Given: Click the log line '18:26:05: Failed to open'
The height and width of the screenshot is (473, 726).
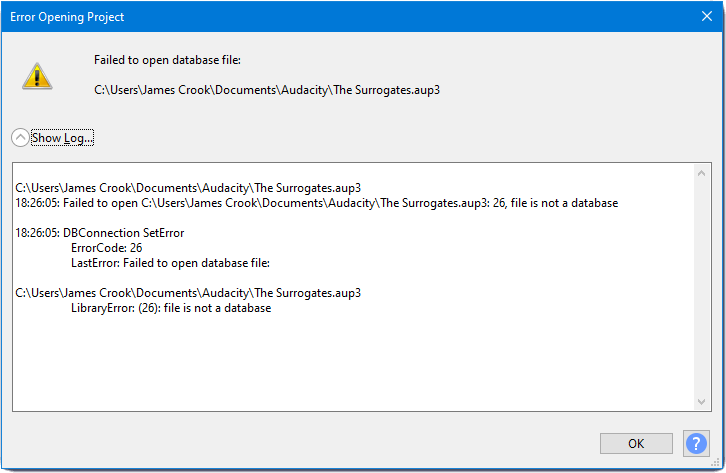Looking at the screenshot, I should click(x=317, y=203).
